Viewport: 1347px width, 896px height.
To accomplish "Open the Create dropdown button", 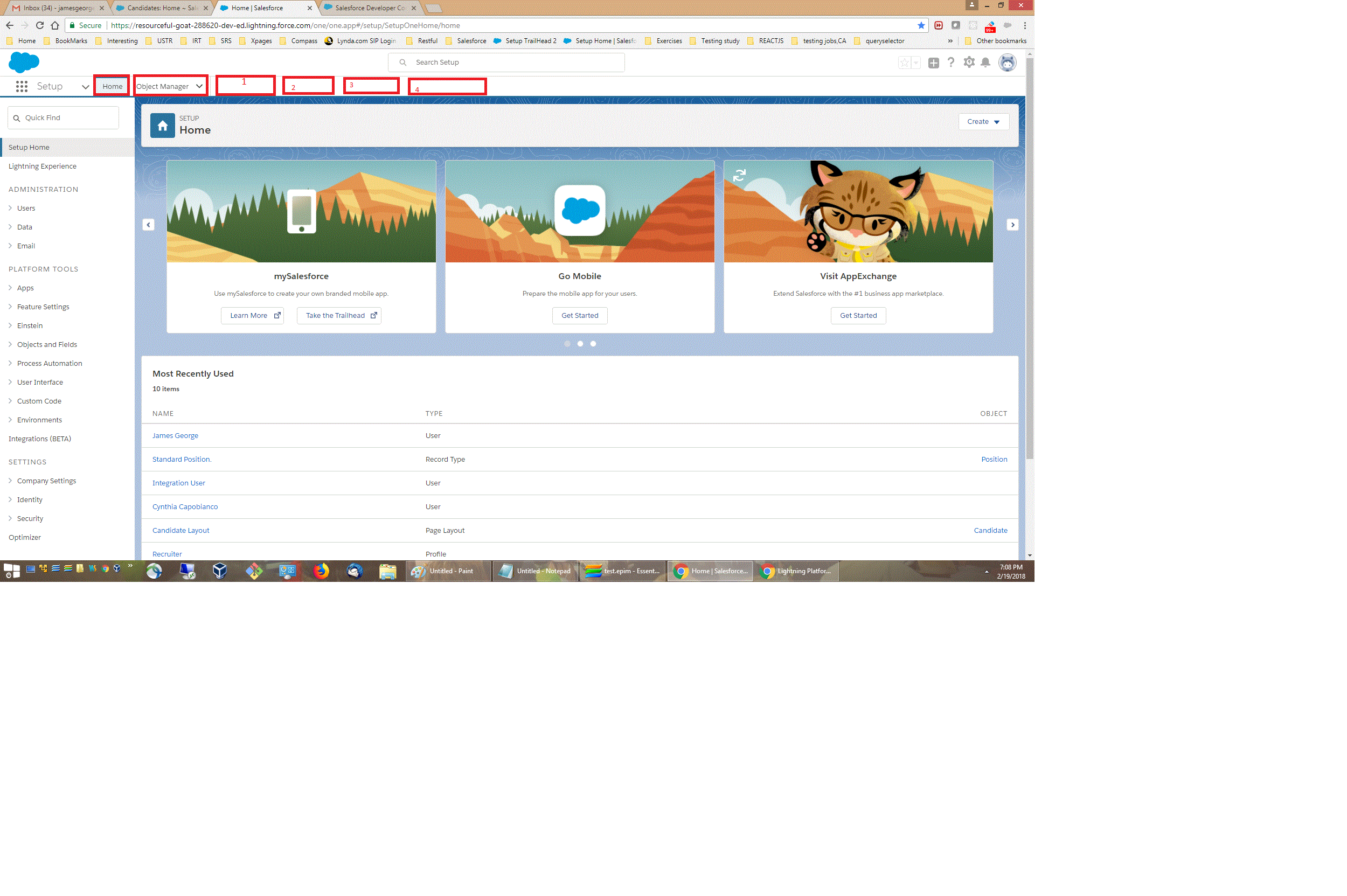I will pyautogui.click(x=983, y=122).
